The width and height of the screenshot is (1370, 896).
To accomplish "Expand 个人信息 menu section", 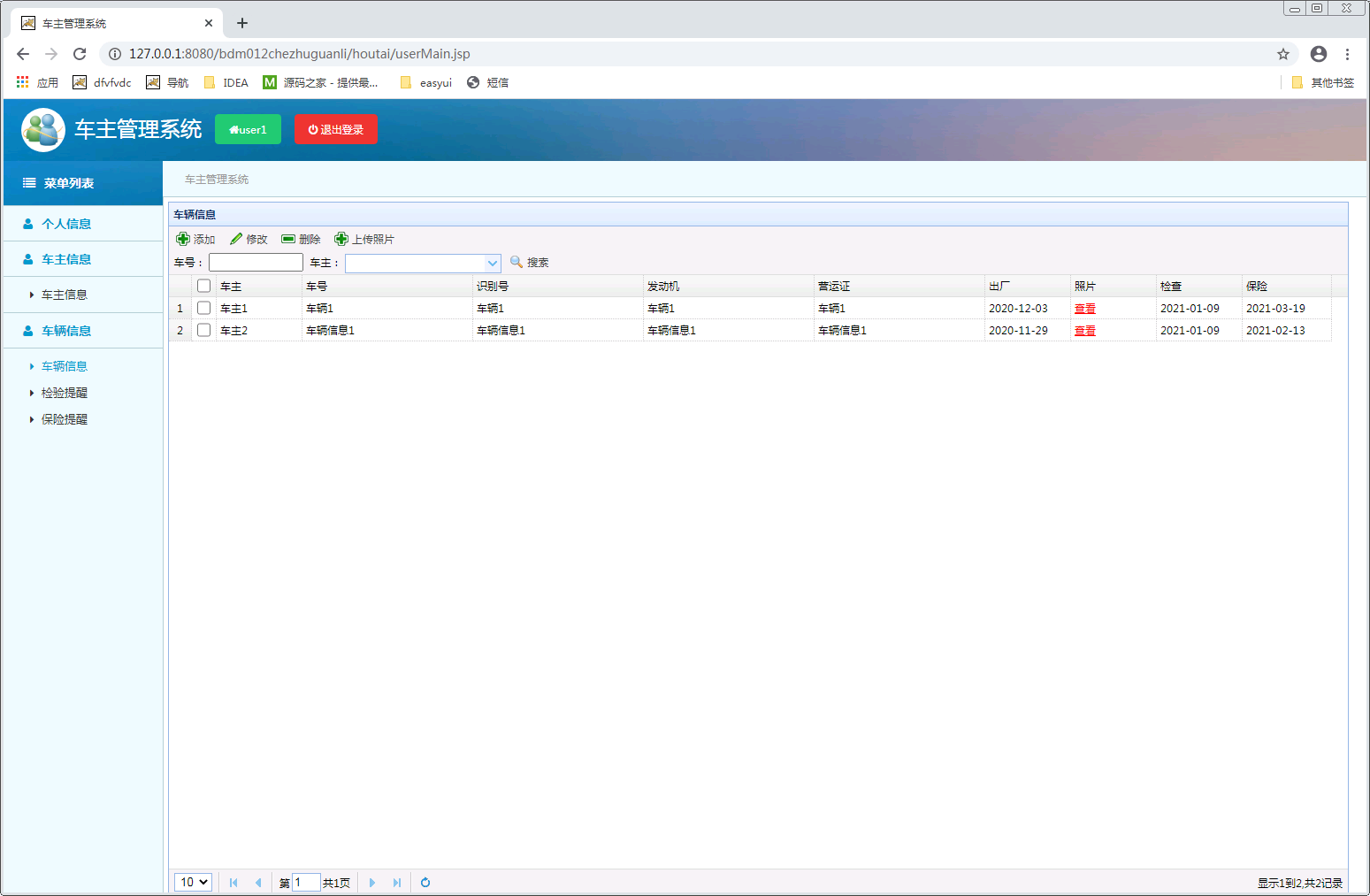I will 83,224.
